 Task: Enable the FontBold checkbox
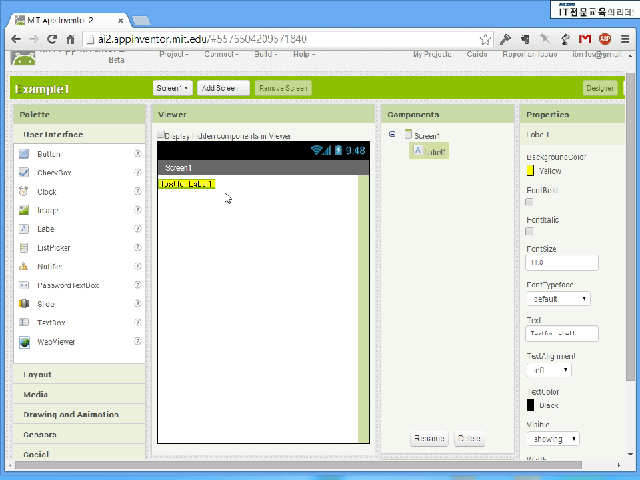tap(529, 202)
